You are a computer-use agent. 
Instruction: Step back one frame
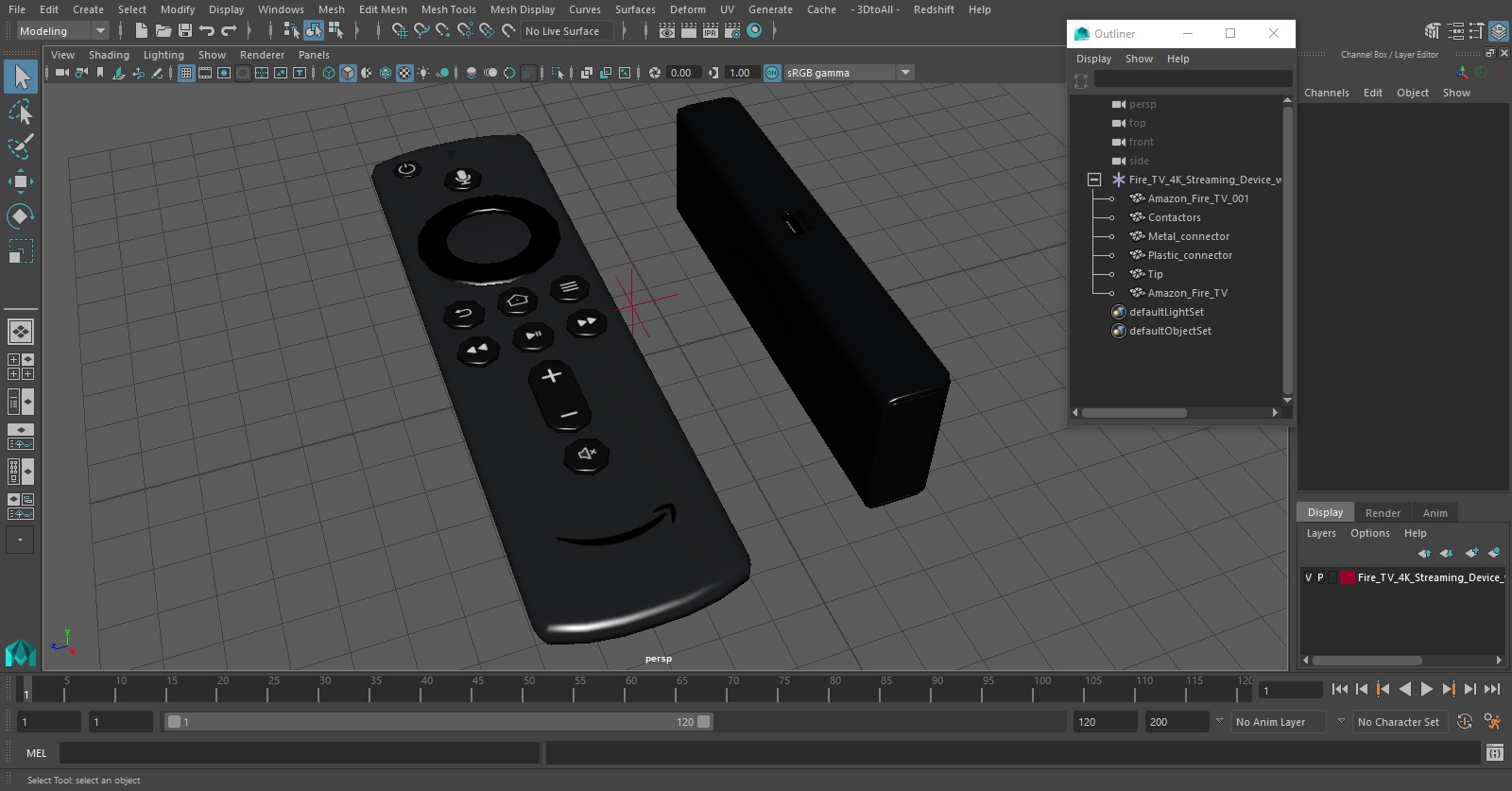tap(1362, 689)
